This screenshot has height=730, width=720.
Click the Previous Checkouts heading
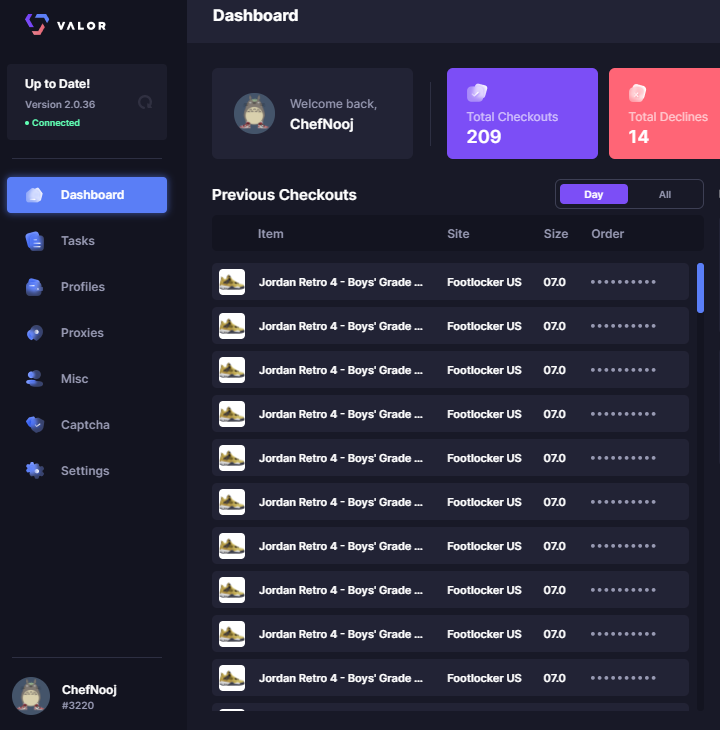pyautogui.click(x=284, y=195)
